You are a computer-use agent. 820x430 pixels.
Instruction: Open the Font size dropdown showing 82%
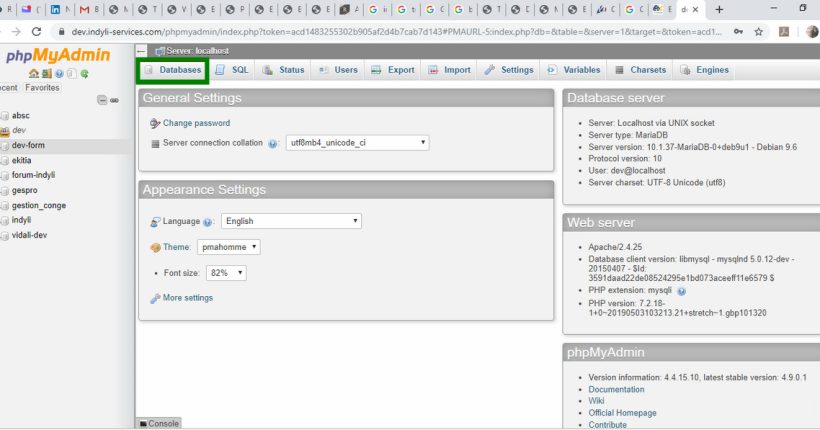pos(226,273)
